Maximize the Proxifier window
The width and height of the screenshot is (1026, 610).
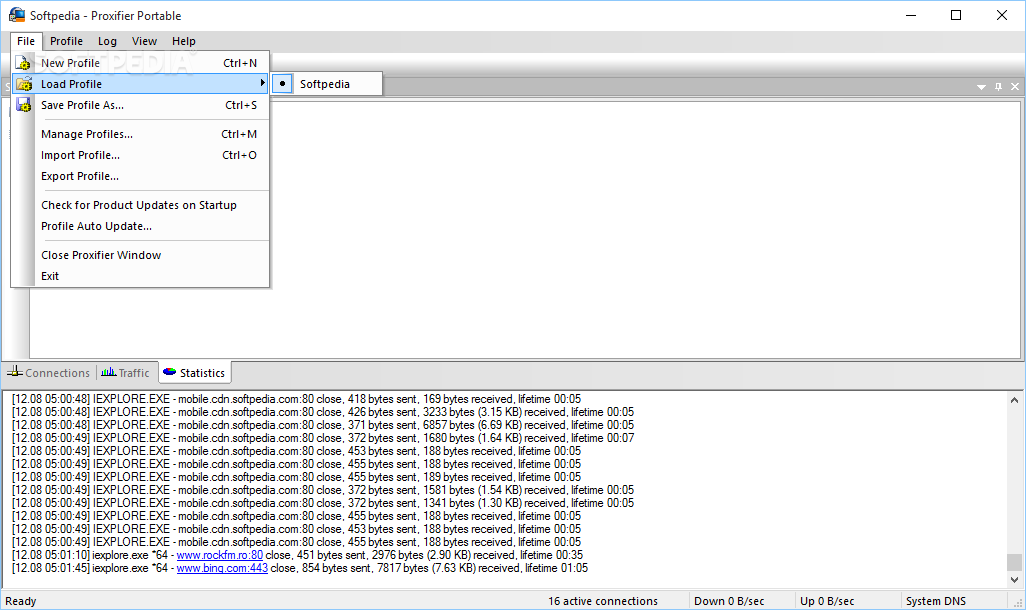click(x=956, y=15)
